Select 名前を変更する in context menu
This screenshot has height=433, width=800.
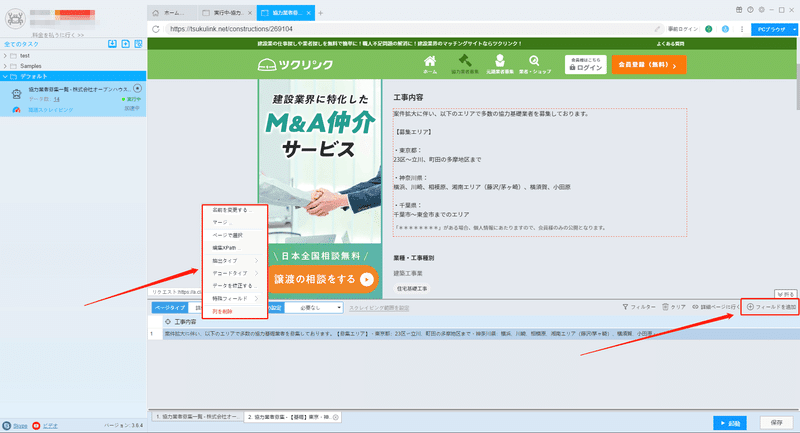click(235, 210)
